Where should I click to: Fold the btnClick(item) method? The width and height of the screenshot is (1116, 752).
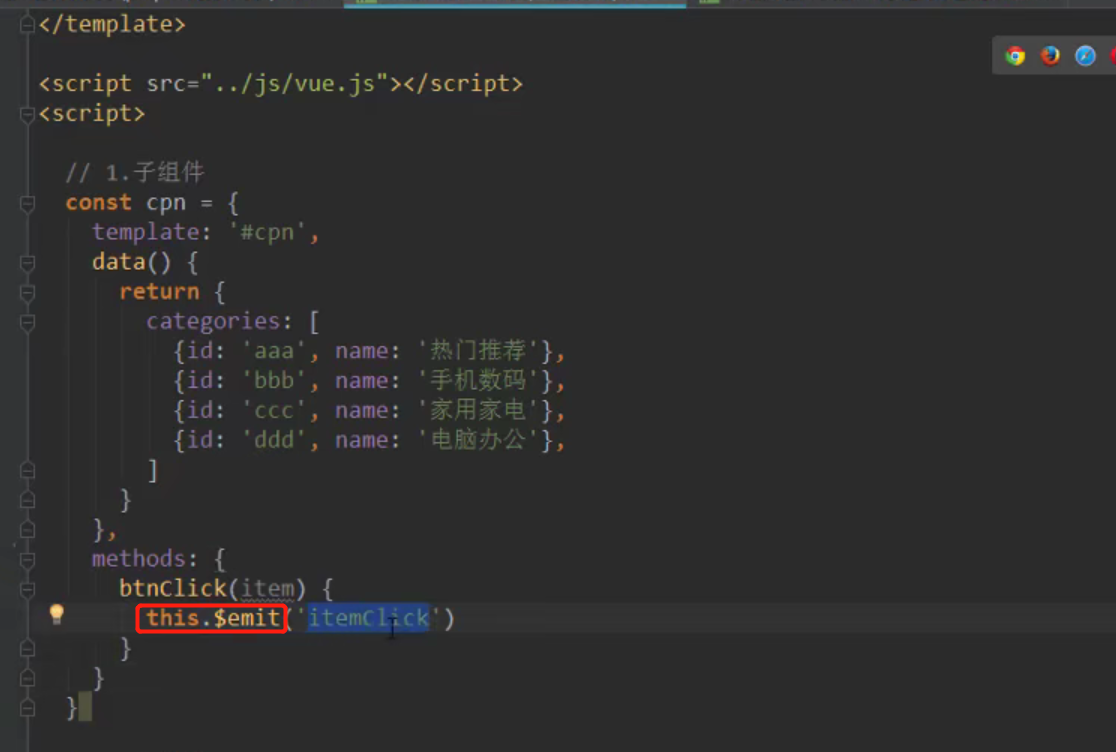point(27,589)
